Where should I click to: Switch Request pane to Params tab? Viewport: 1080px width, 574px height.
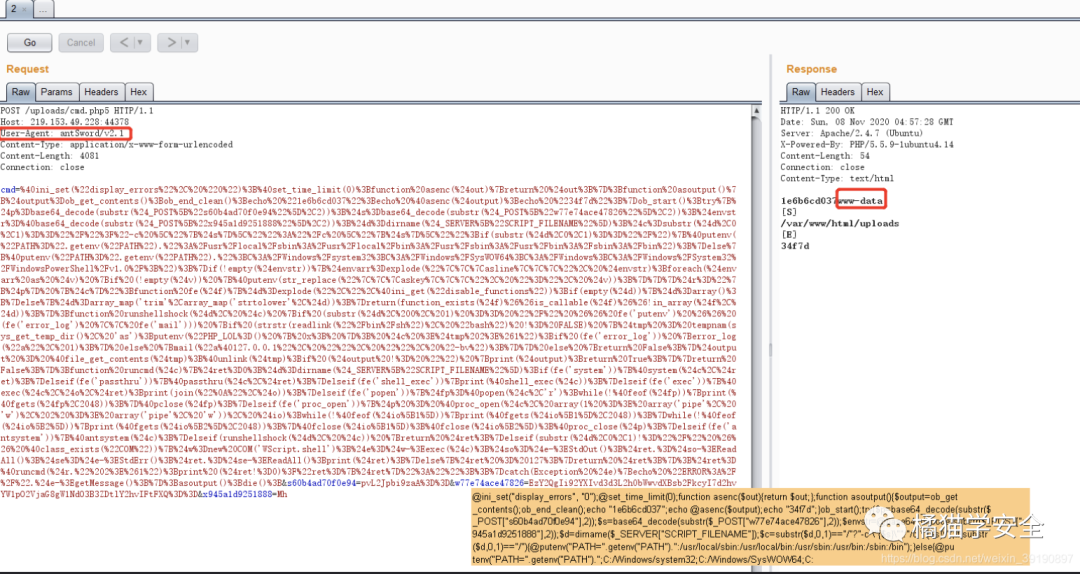(56, 92)
